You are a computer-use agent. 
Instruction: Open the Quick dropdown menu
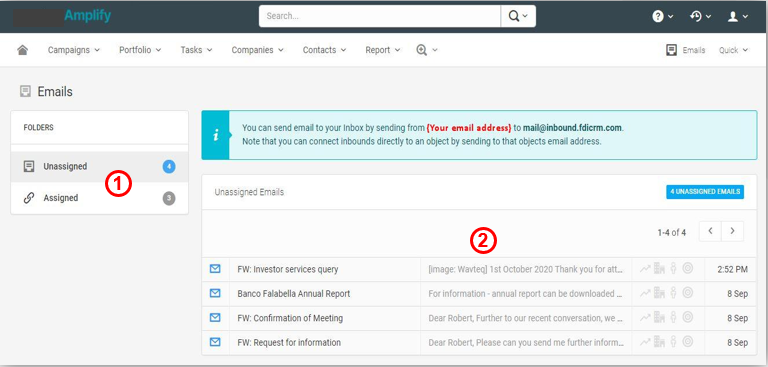(733, 50)
